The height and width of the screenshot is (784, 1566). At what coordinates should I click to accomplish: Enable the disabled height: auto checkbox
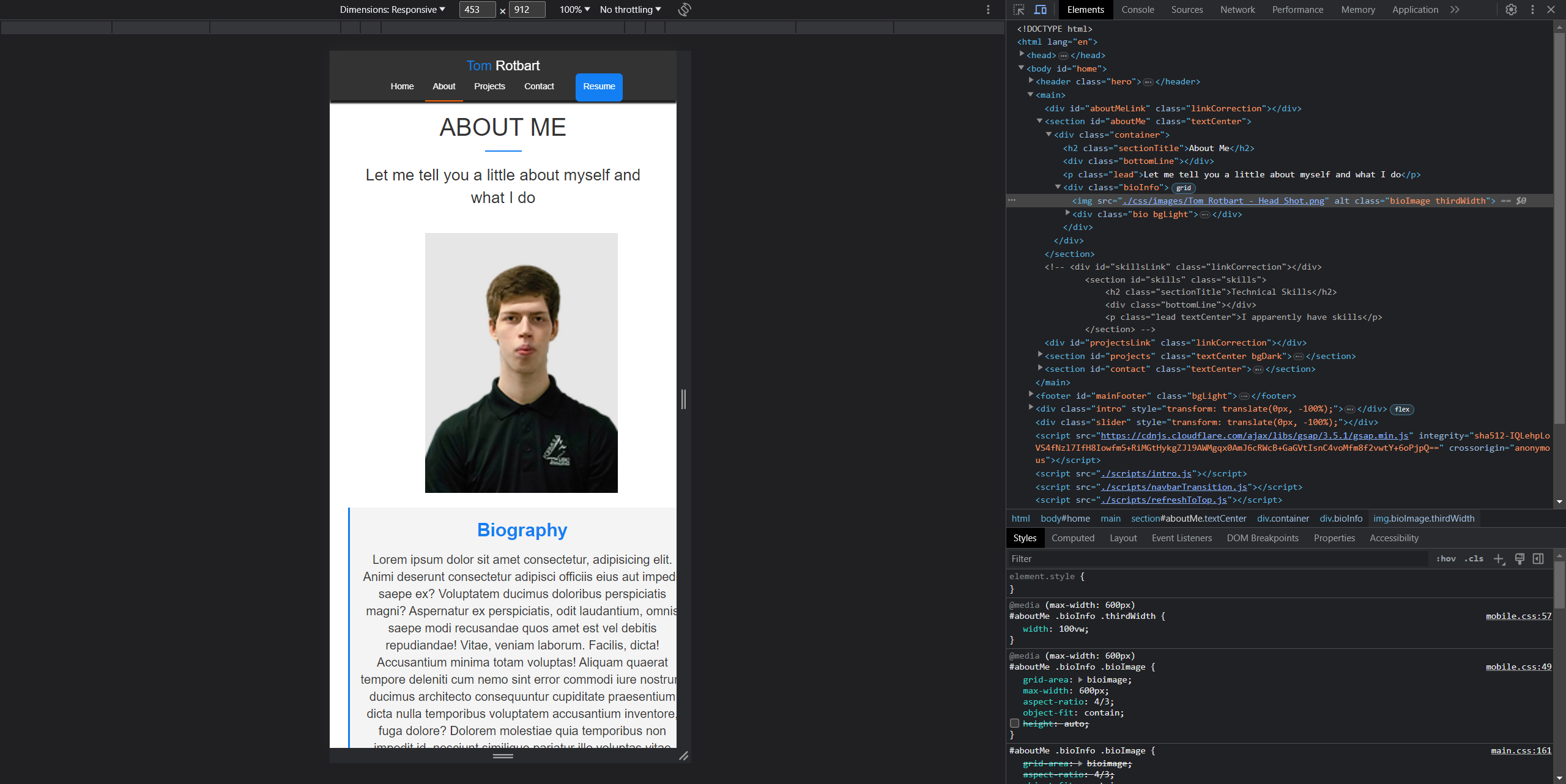click(x=1014, y=723)
